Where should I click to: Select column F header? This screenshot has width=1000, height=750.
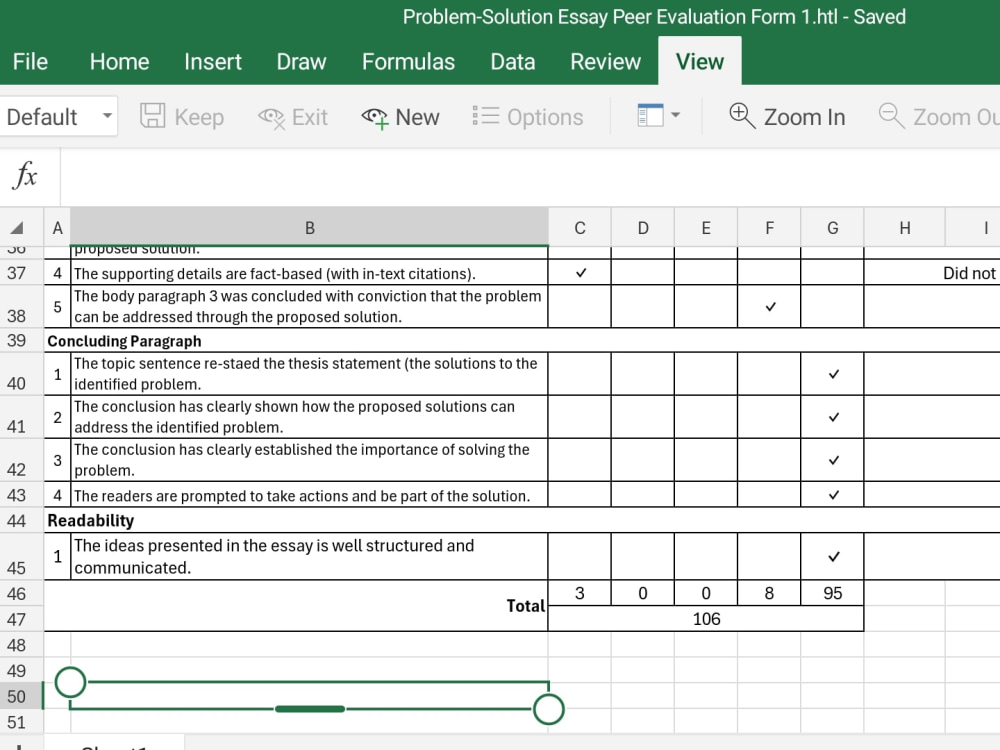769,228
